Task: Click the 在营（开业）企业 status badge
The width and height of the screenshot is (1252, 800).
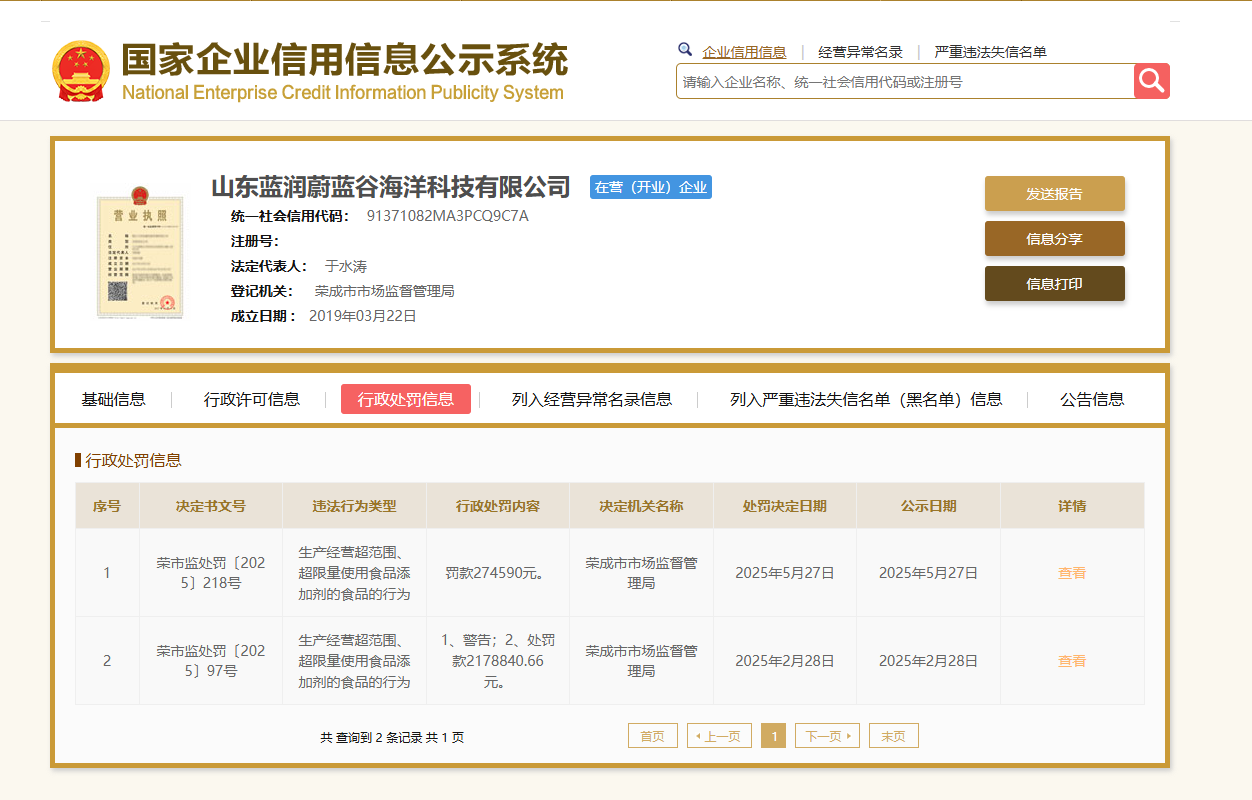Action: (x=651, y=187)
